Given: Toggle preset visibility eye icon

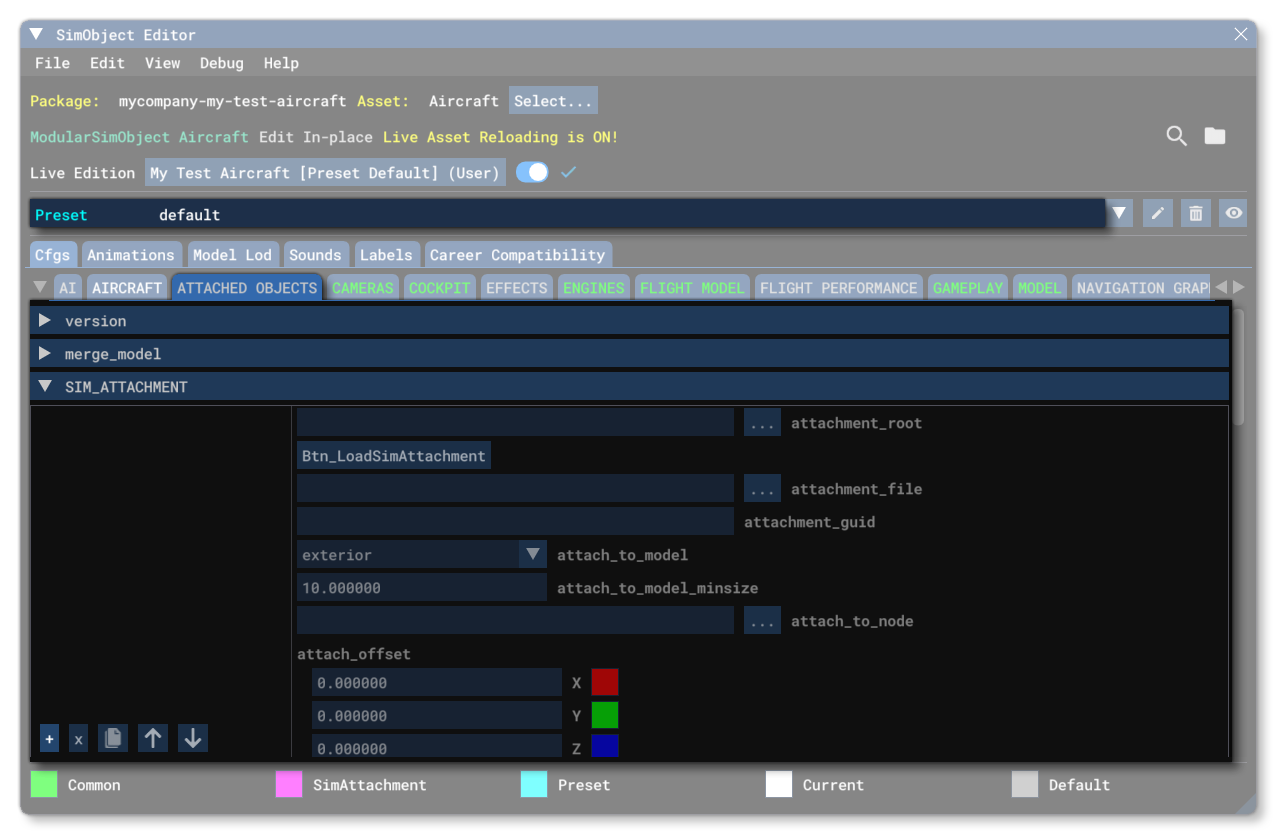Looking at the screenshot, I should (x=1234, y=214).
